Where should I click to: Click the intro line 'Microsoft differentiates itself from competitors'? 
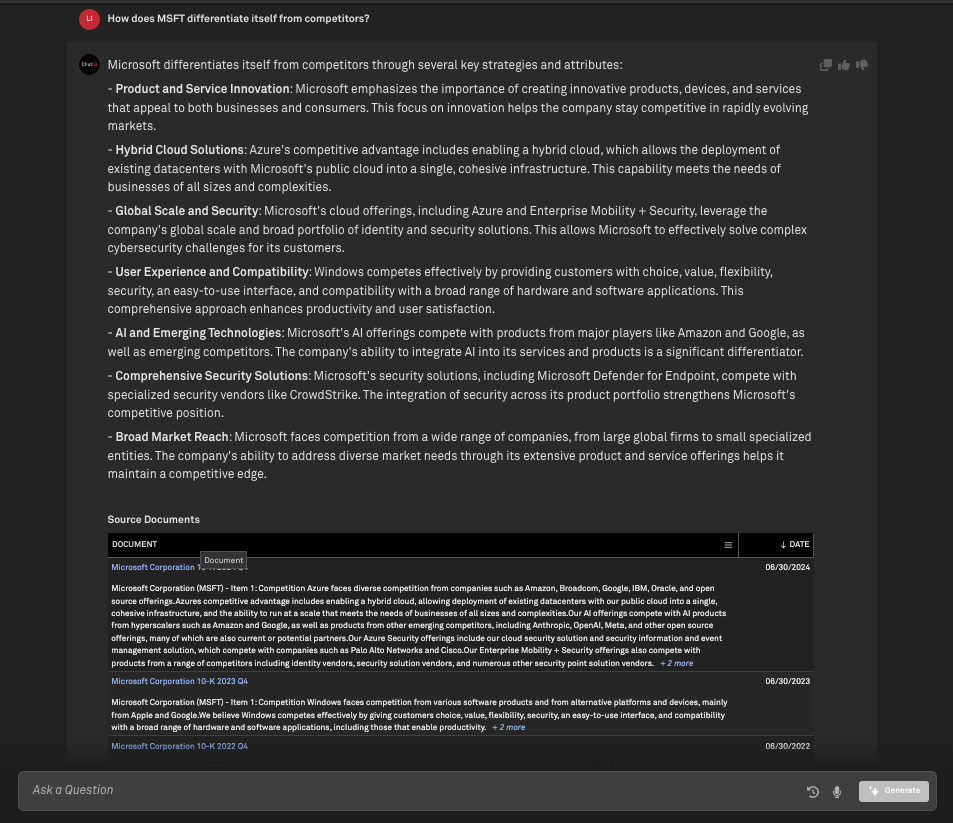tap(365, 65)
